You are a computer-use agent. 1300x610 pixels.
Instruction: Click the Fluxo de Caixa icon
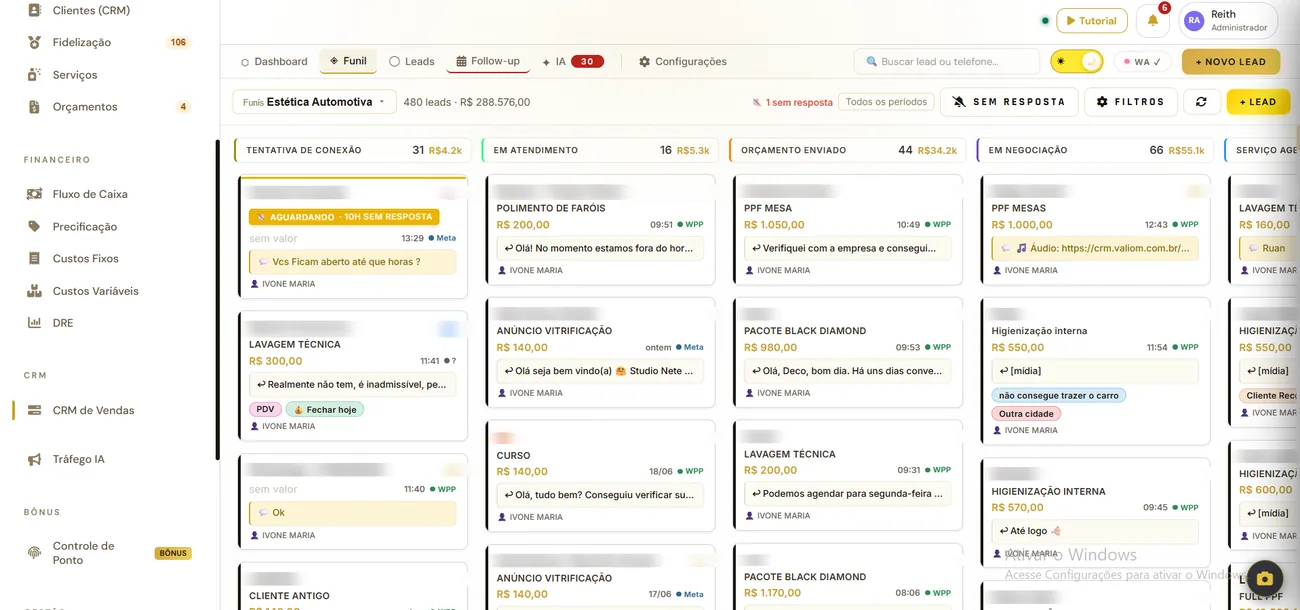(34, 194)
